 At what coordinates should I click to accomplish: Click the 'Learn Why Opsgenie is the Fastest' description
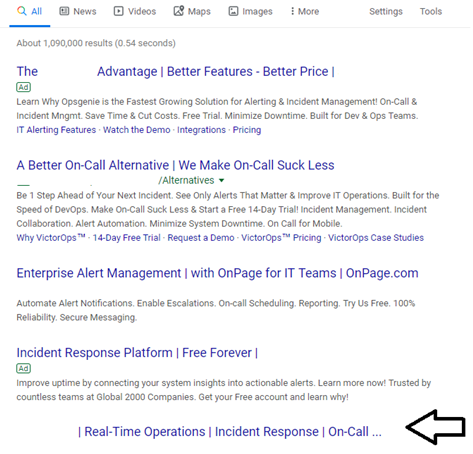(217, 109)
